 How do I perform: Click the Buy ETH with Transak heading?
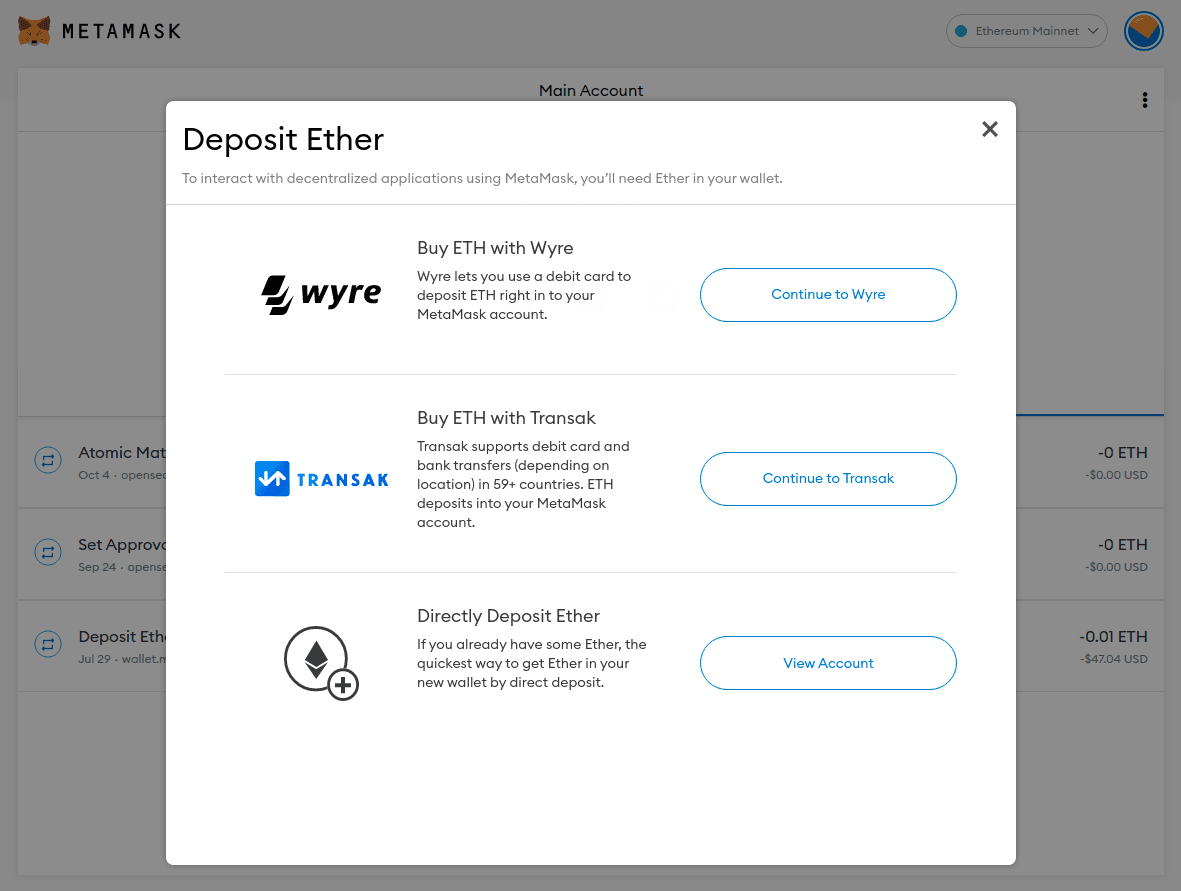pos(506,418)
